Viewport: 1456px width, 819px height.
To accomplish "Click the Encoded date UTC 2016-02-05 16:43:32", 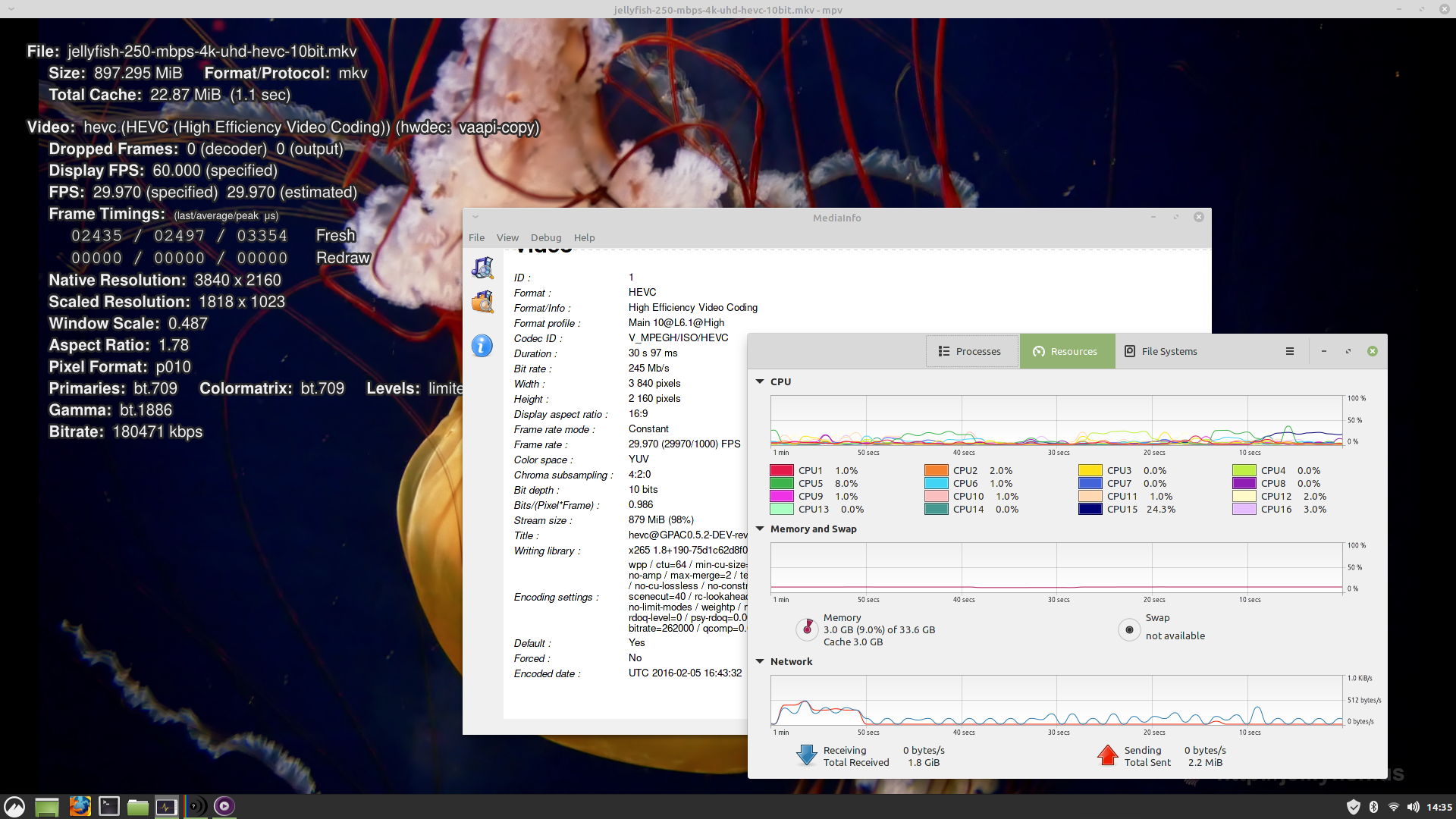I will click(x=686, y=673).
